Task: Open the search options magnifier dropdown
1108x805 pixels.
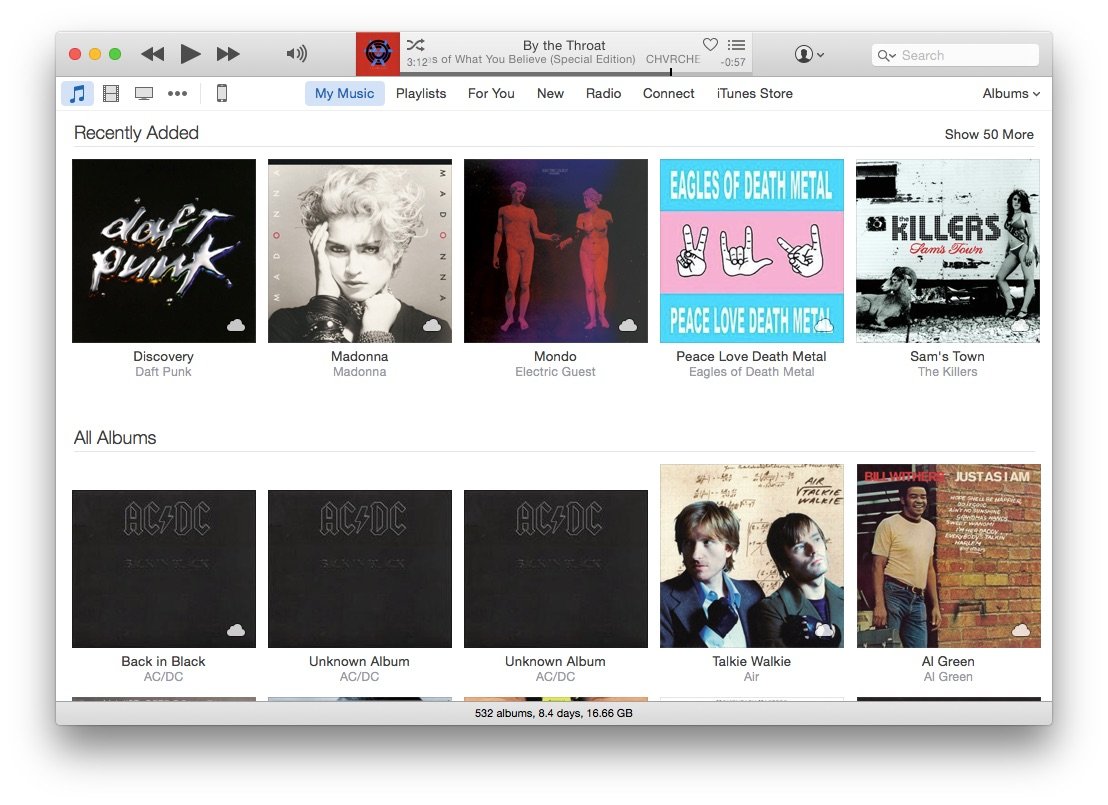Action: click(886, 55)
